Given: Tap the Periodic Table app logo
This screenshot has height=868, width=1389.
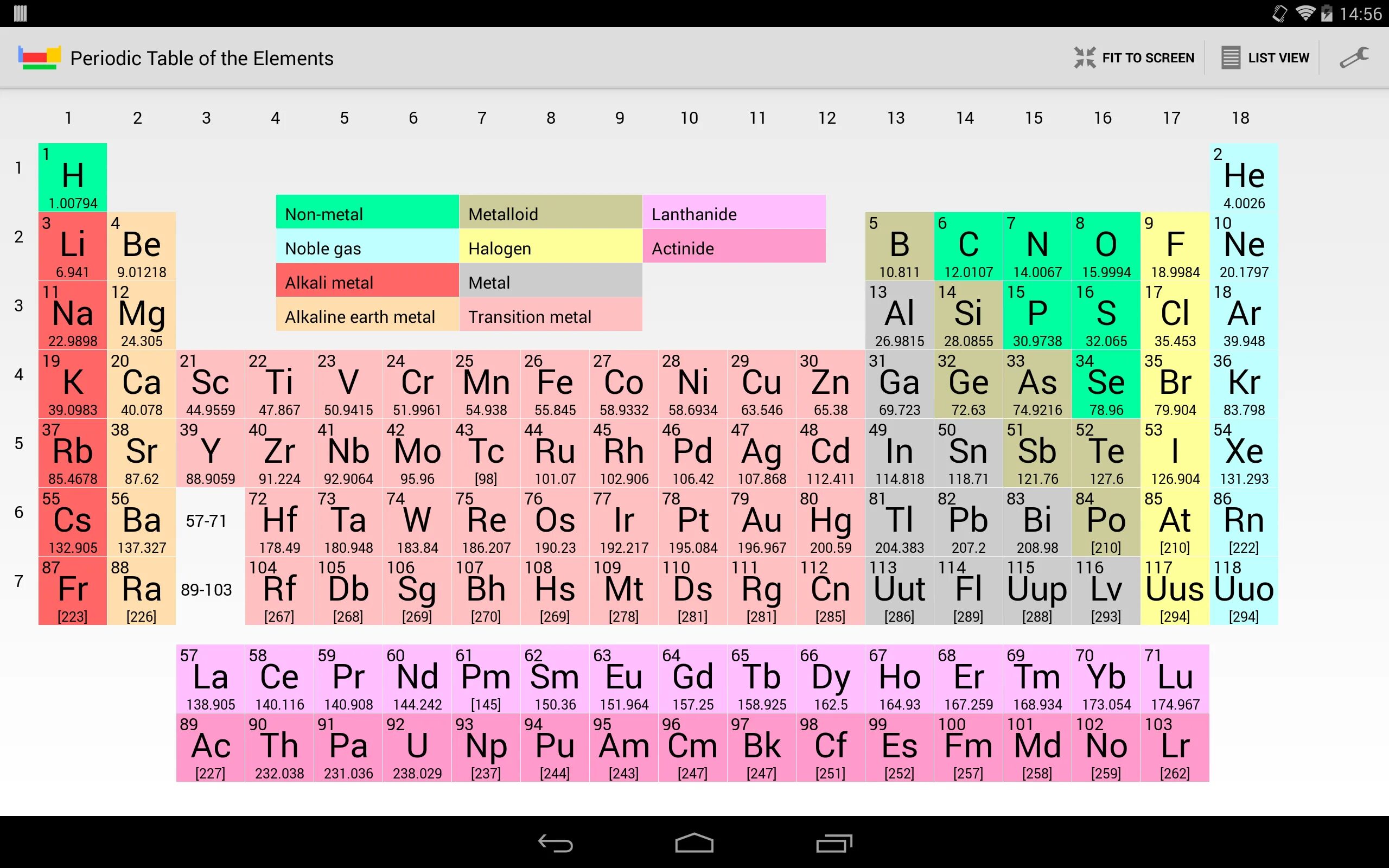Looking at the screenshot, I should pyautogui.click(x=39, y=58).
